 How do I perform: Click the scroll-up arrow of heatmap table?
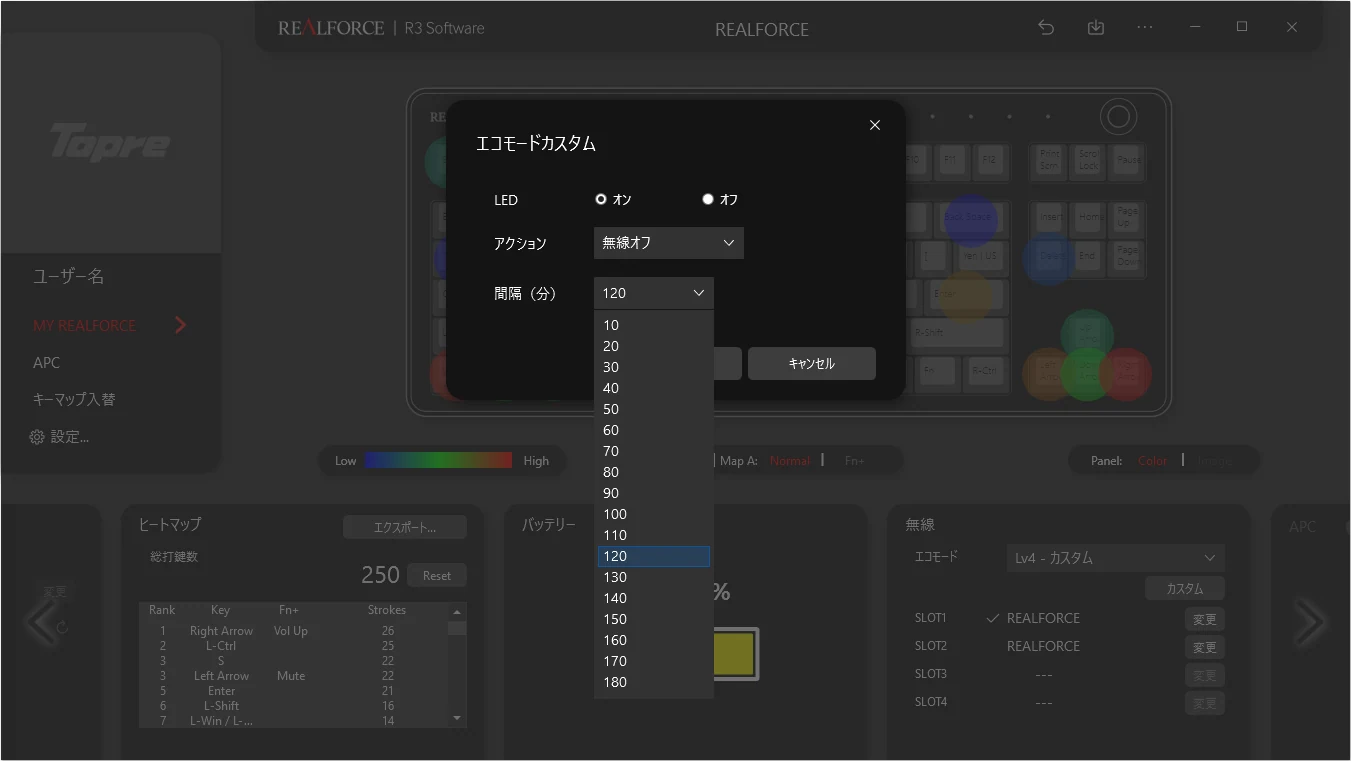point(457,611)
